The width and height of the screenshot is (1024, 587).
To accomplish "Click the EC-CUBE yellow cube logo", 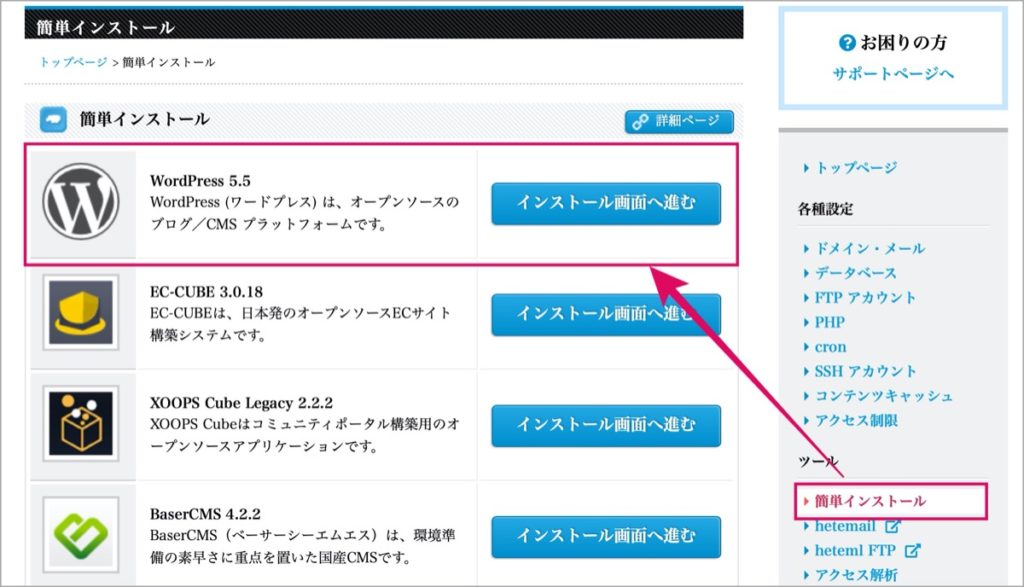I will click(x=81, y=312).
